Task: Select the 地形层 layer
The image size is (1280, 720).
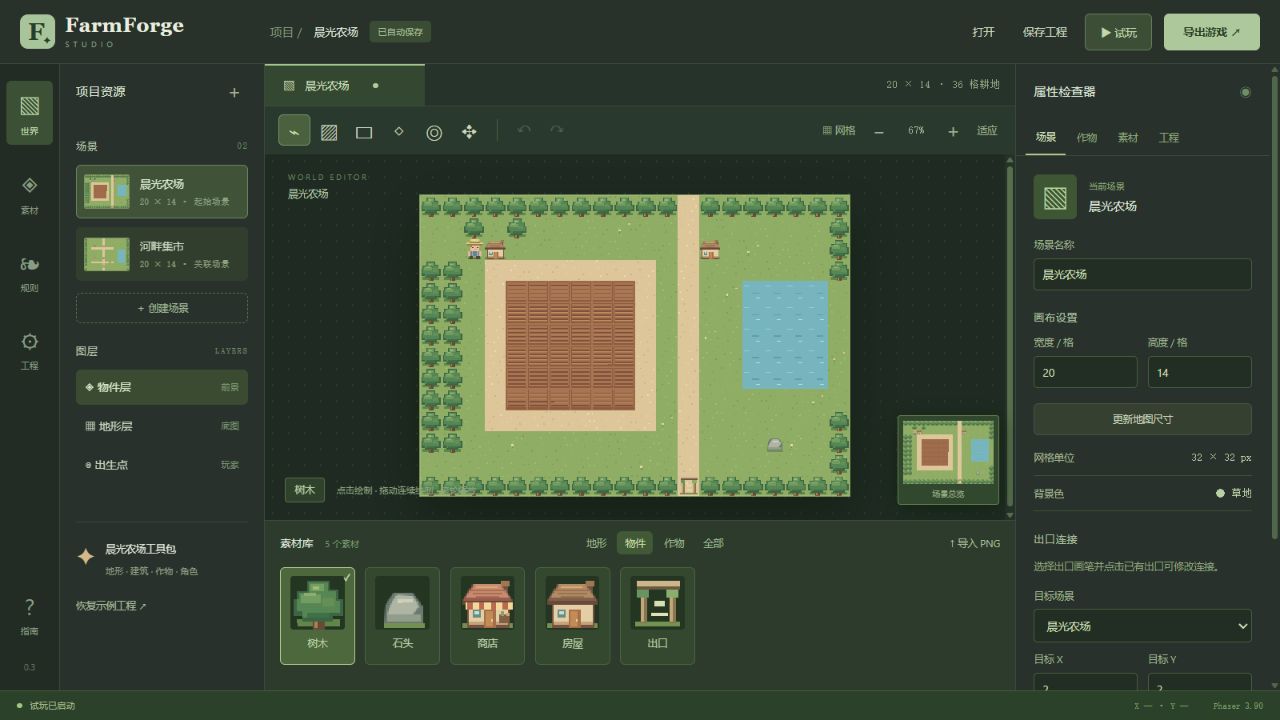Action: 162,426
